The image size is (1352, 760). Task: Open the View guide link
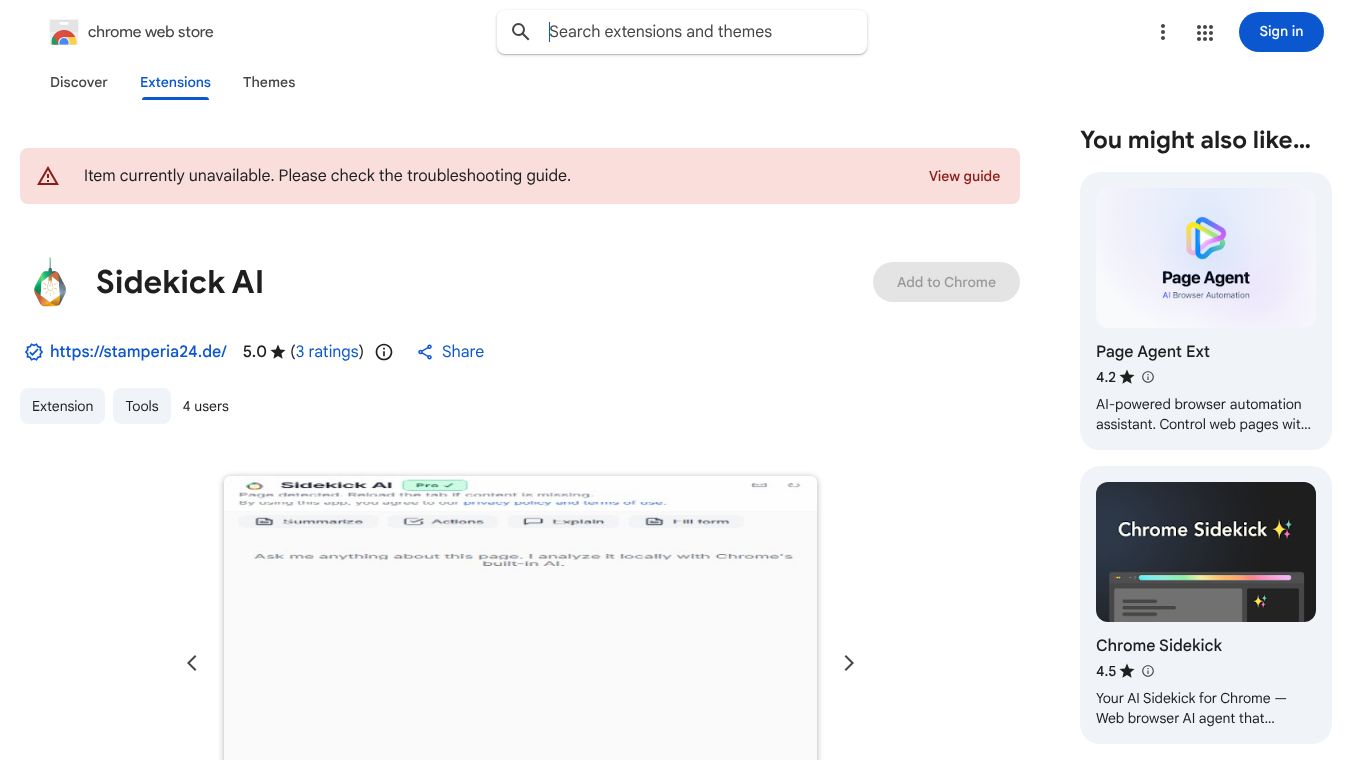click(964, 176)
